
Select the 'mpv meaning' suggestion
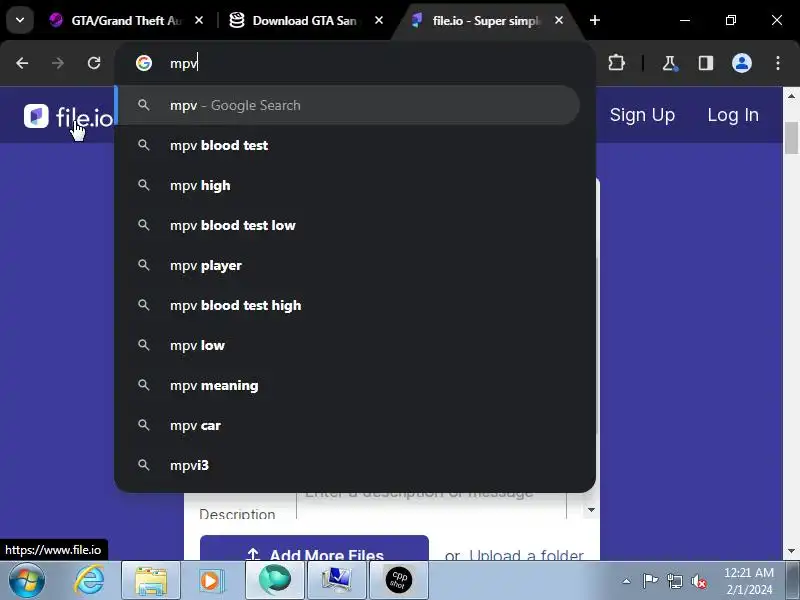(x=348, y=385)
